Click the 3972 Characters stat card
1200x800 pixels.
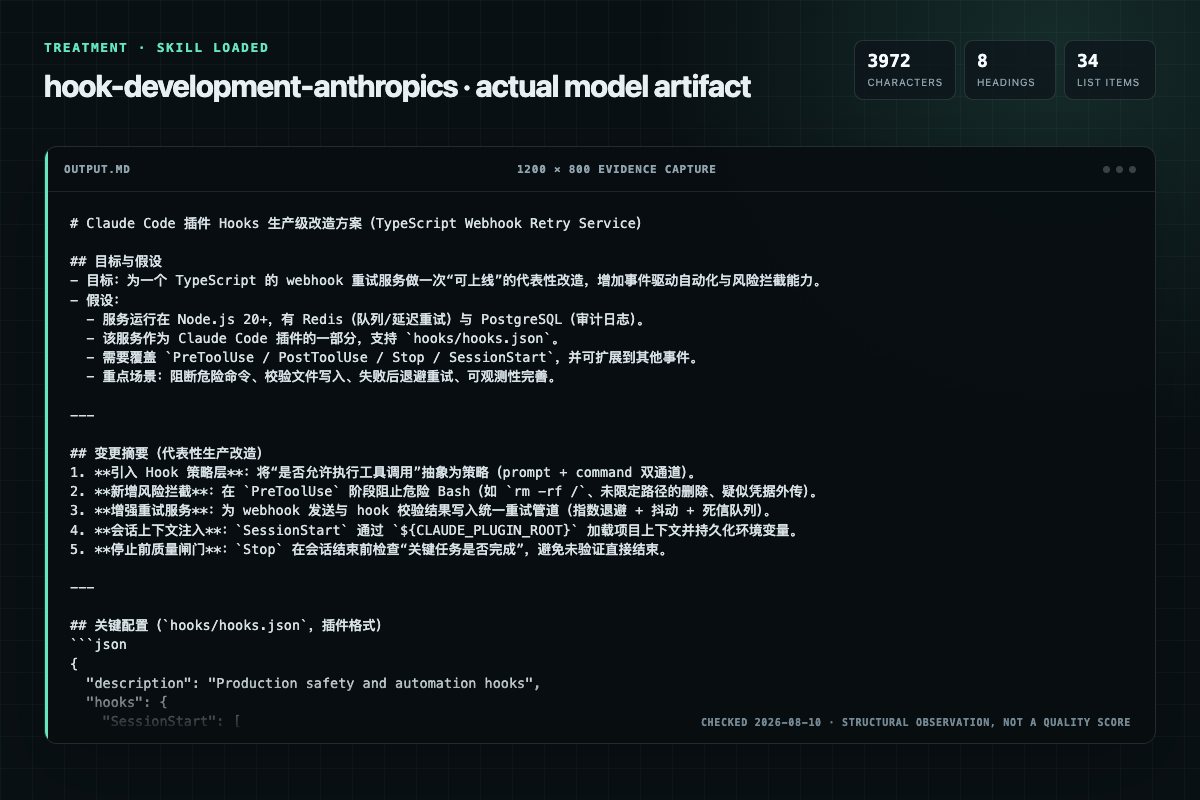coord(905,70)
